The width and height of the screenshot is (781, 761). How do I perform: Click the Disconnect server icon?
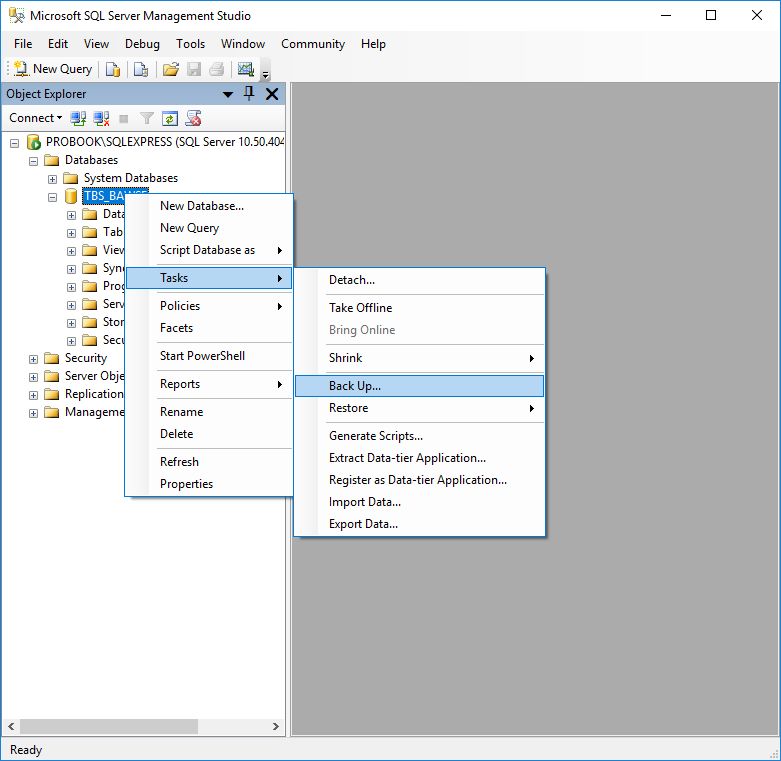tap(101, 118)
